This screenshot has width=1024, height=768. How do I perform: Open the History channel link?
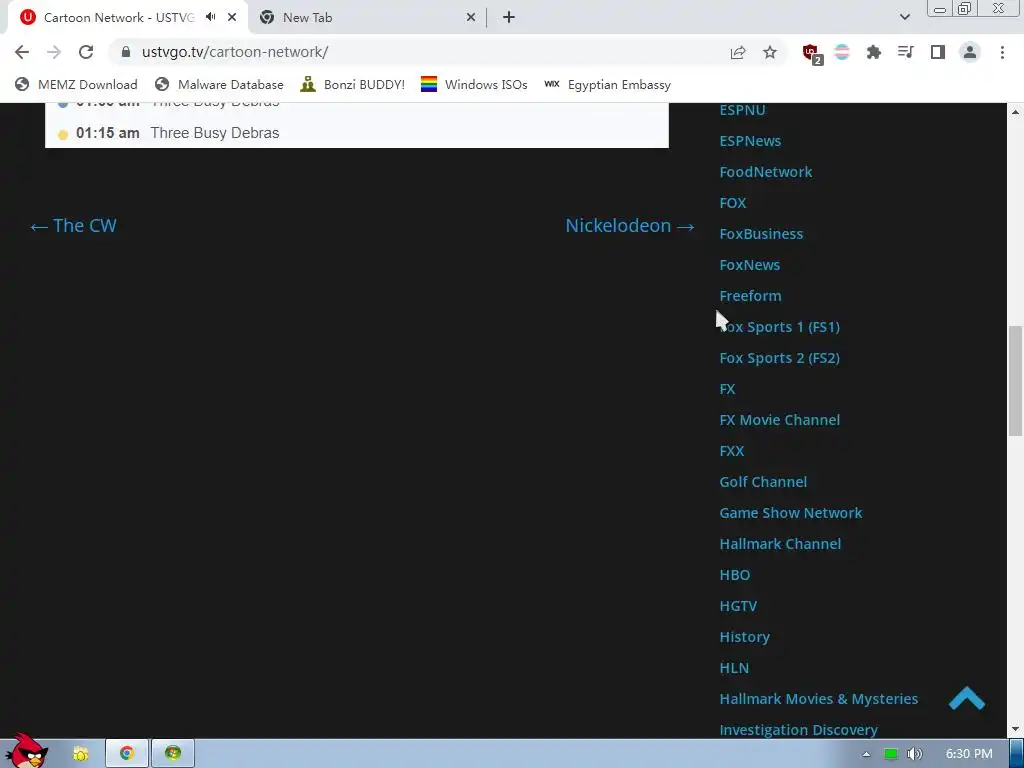744,637
